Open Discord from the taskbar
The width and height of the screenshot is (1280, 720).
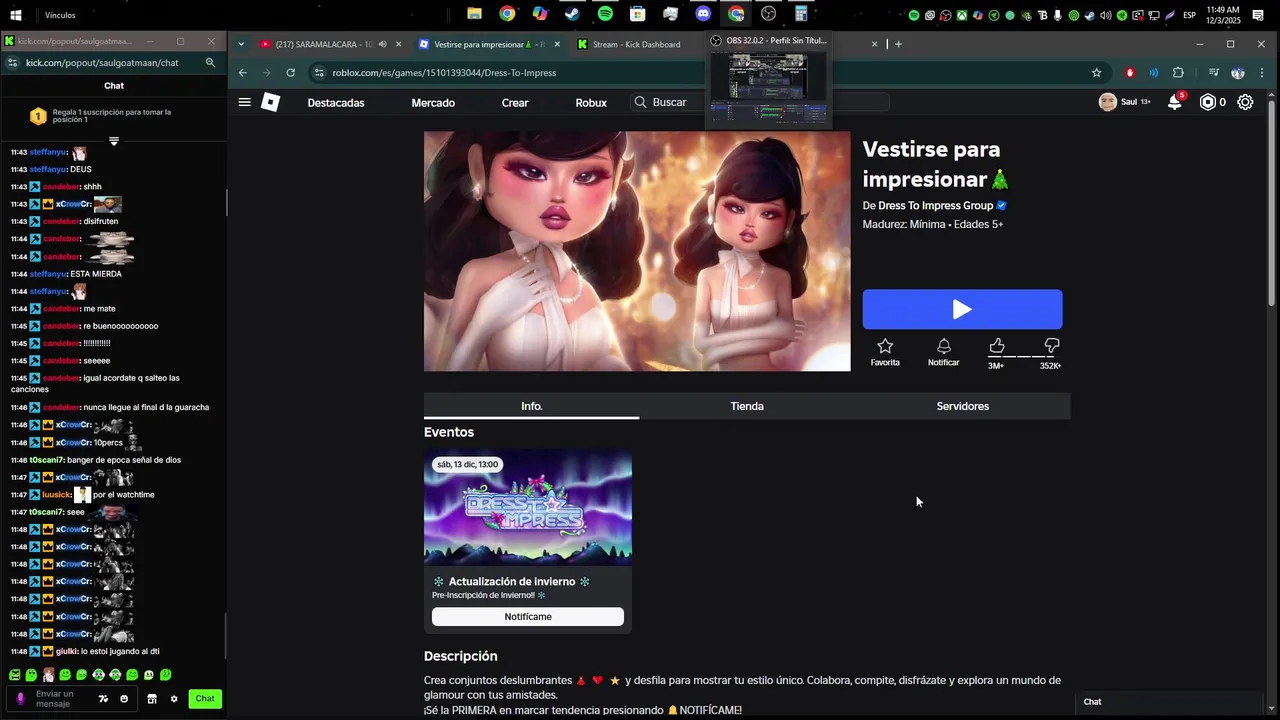point(703,14)
